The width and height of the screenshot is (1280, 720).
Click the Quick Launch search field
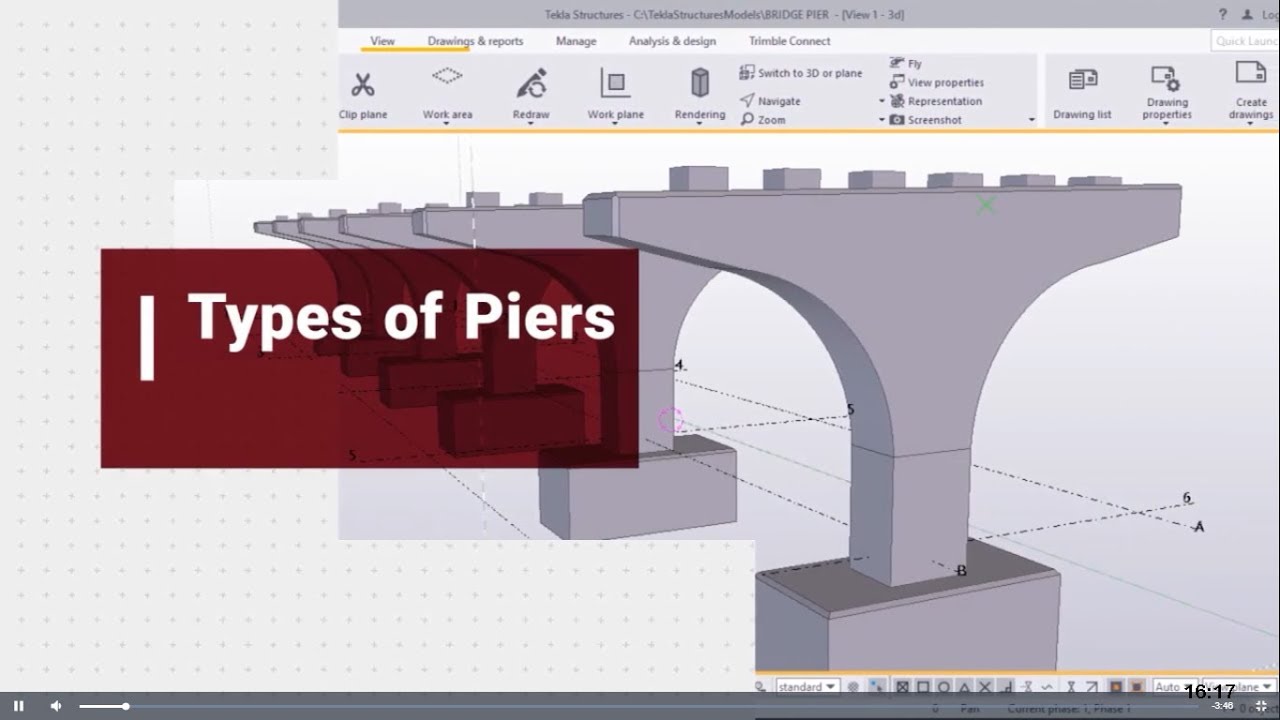[1245, 41]
